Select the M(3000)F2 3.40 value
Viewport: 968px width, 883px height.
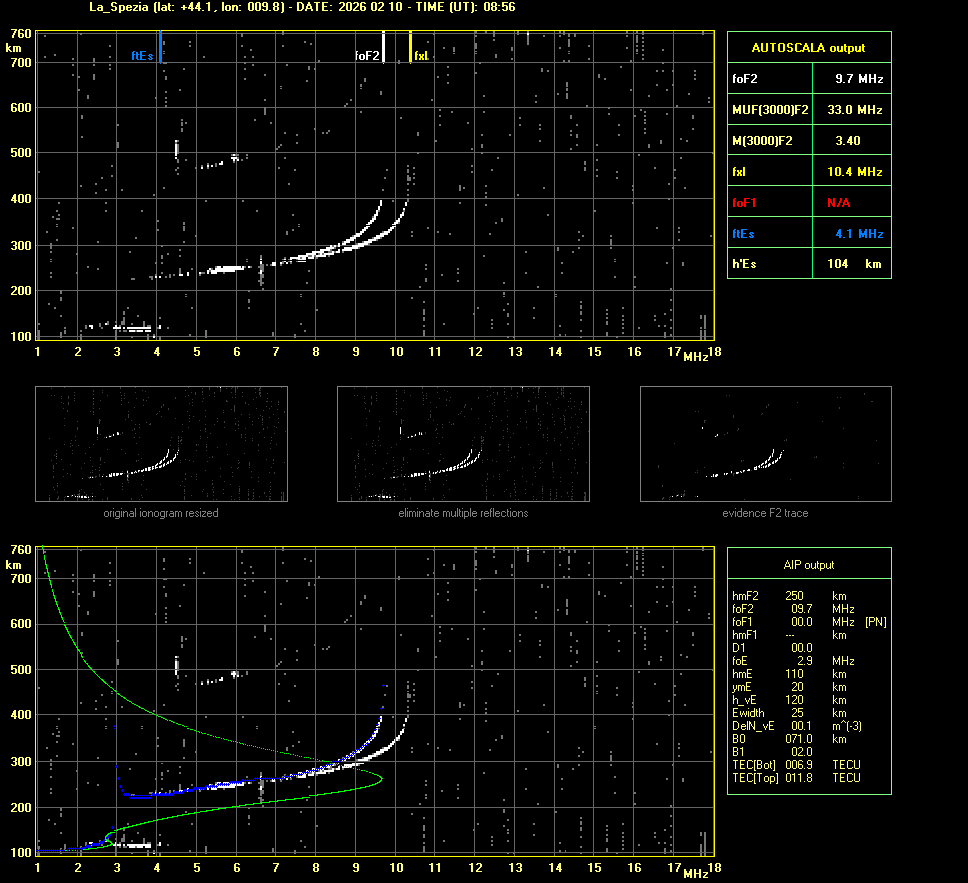click(x=847, y=141)
